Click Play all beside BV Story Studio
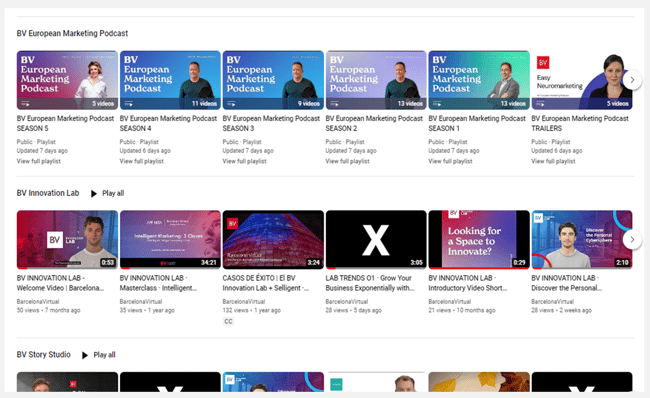 [x=99, y=355]
